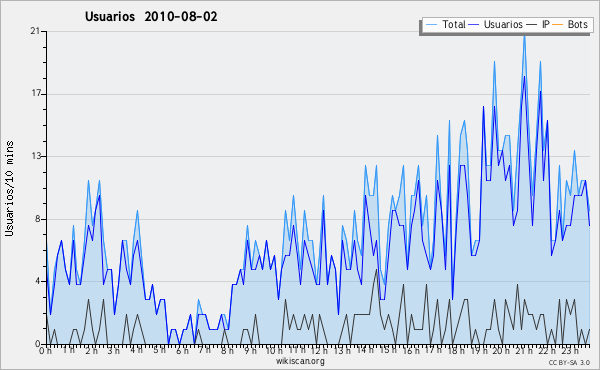Click the x-axis label 11 h
The height and width of the screenshot is (370, 600).
pos(297,350)
